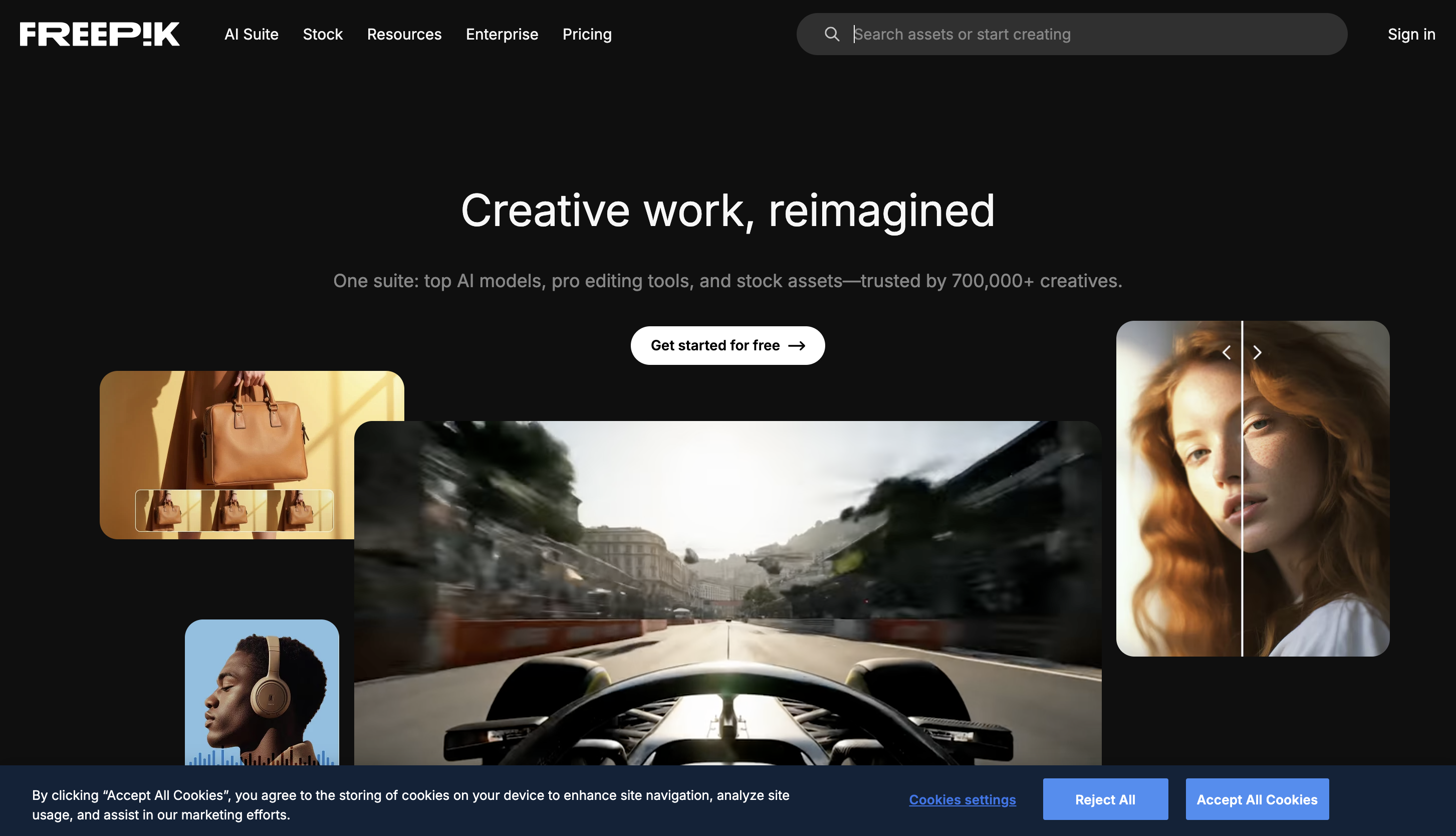Open Cookies settings
Image resolution: width=1456 pixels, height=836 pixels.
[962, 799]
